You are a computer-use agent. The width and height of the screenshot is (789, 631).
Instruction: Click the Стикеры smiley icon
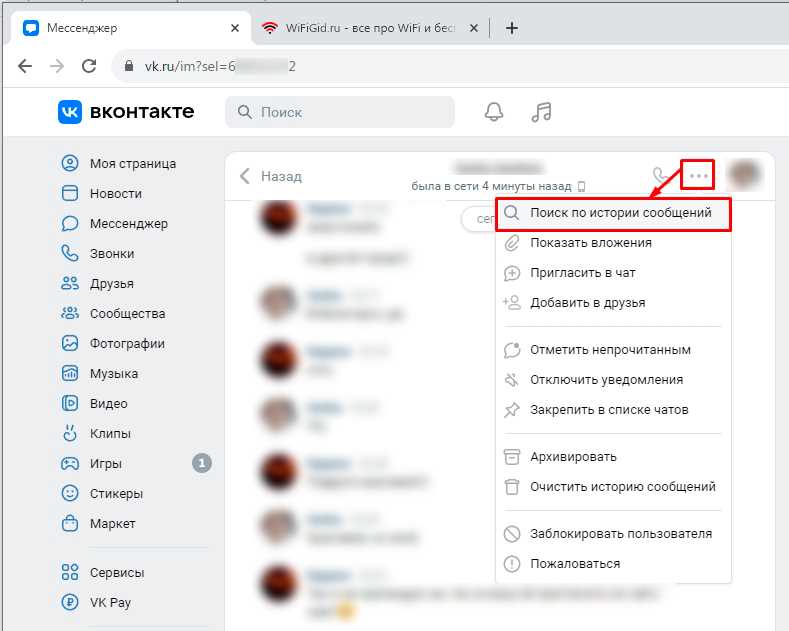[x=70, y=493]
